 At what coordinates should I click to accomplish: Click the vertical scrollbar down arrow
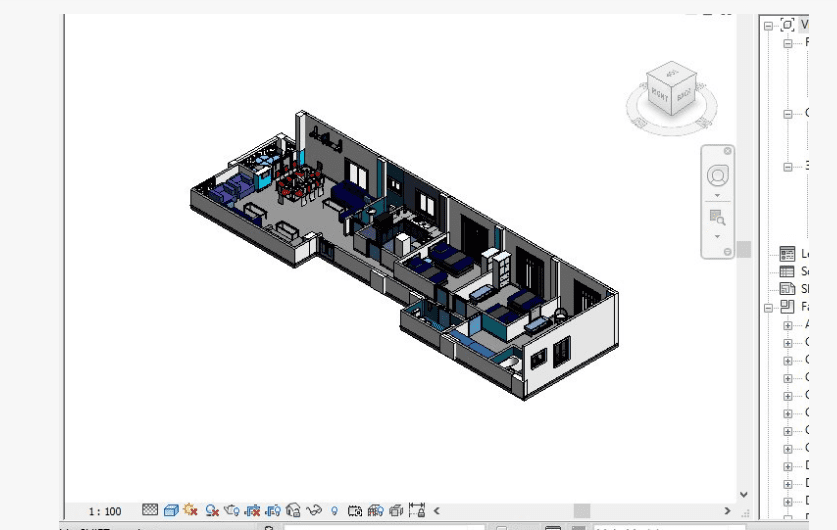click(x=743, y=493)
